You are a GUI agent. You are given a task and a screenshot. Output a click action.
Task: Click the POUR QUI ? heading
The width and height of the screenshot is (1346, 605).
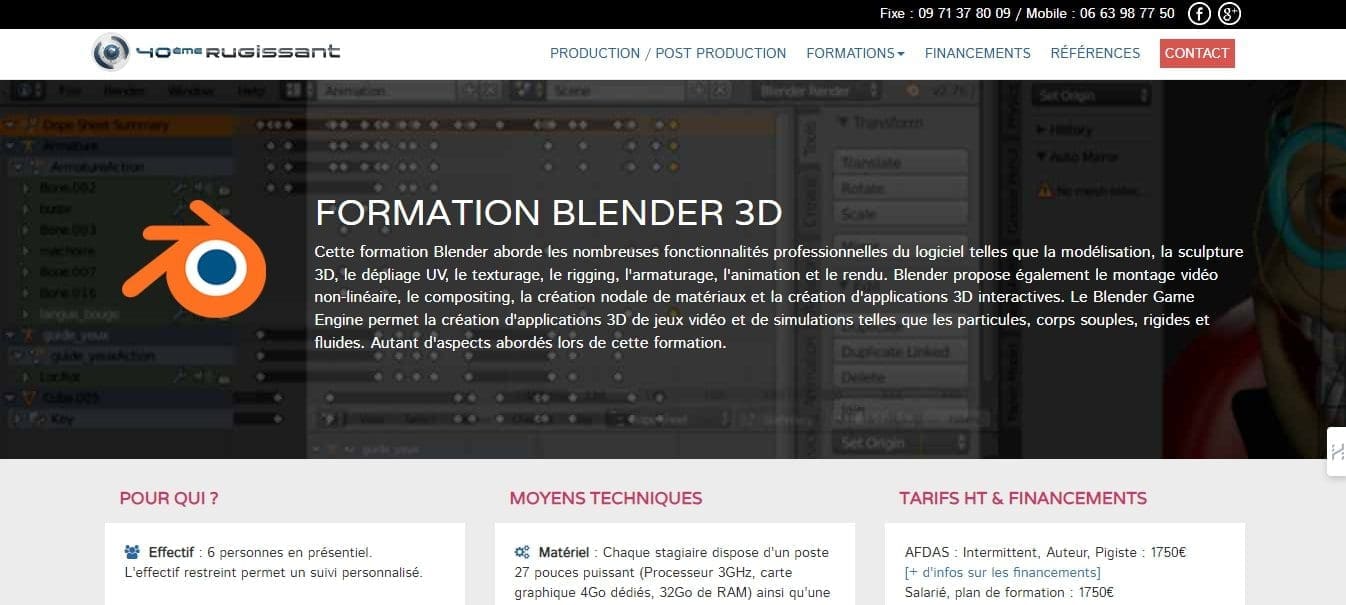[x=169, y=498]
